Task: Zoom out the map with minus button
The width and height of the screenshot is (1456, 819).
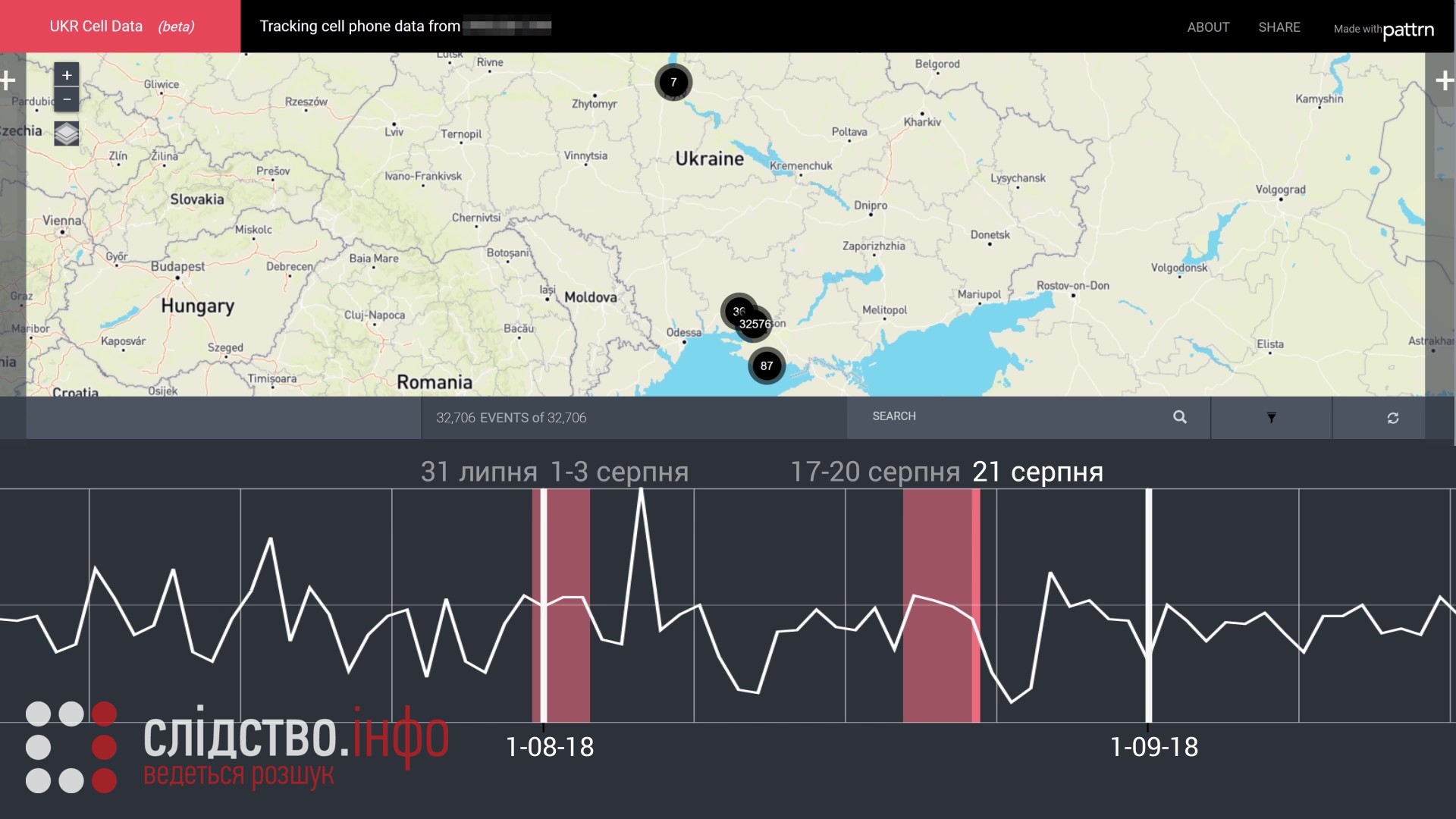Action: coord(67,99)
